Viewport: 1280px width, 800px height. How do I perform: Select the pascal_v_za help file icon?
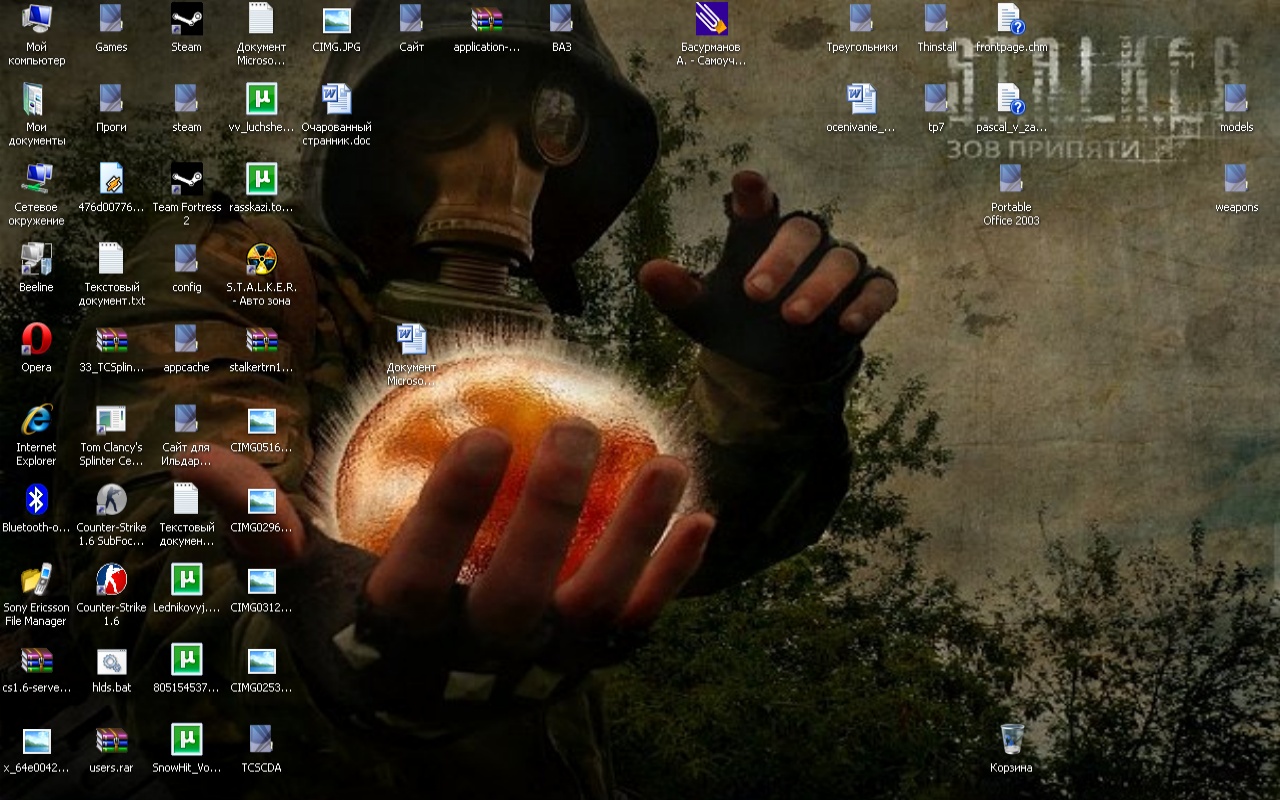pyautogui.click(x=1011, y=98)
